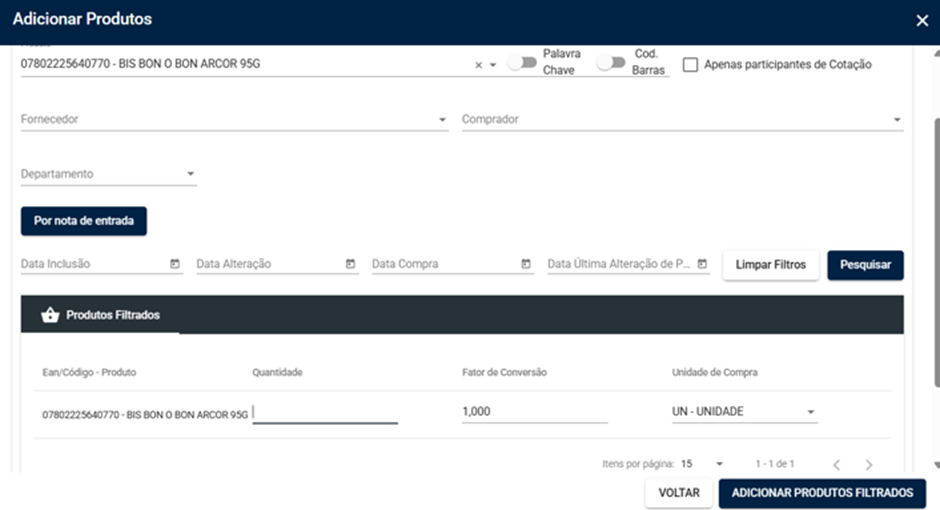Image resolution: width=940 pixels, height=510 pixels.
Task: Go to previous page arrow
Action: tap(837, 464)
